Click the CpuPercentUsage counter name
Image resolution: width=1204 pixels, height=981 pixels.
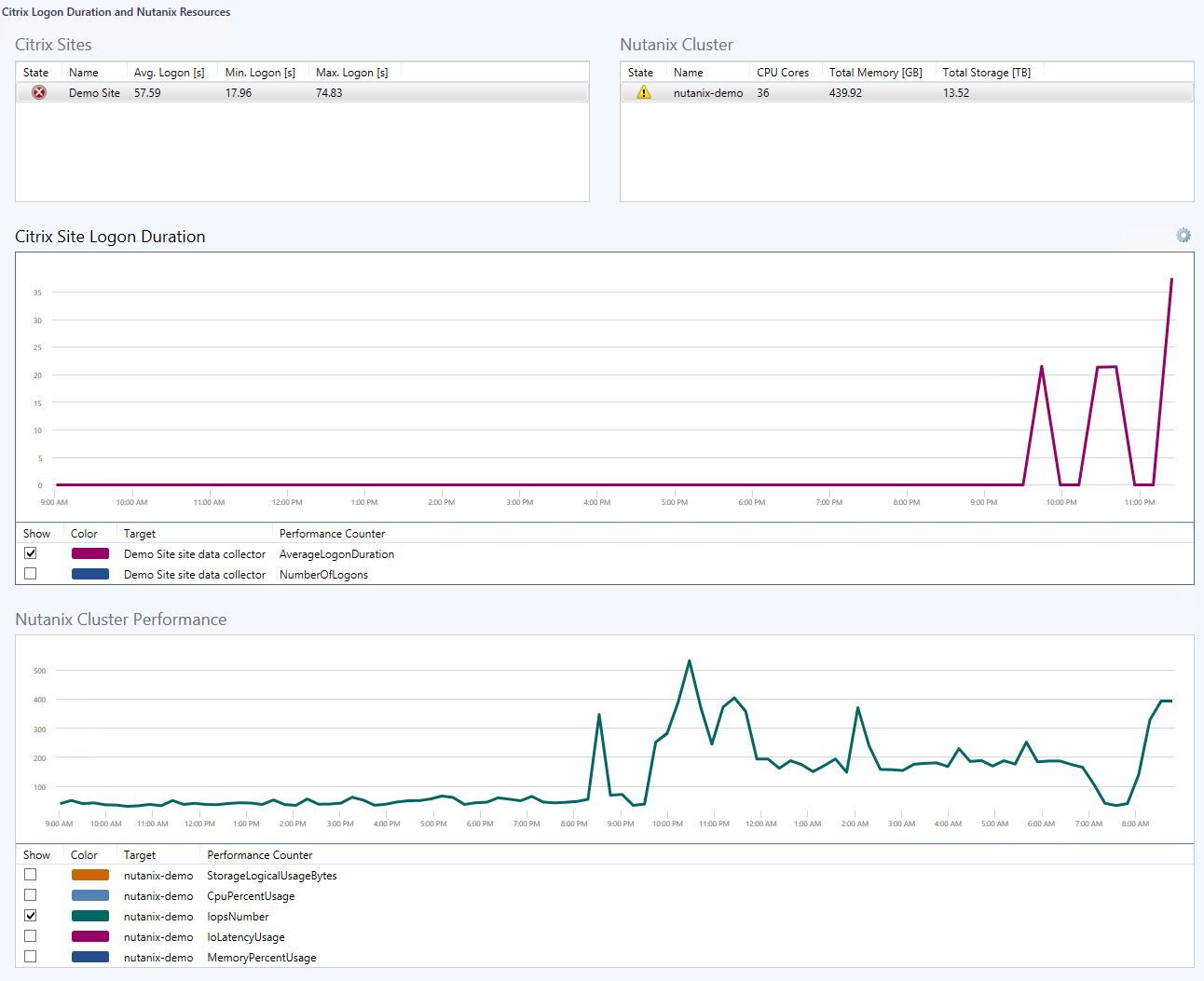click(251, 896)
